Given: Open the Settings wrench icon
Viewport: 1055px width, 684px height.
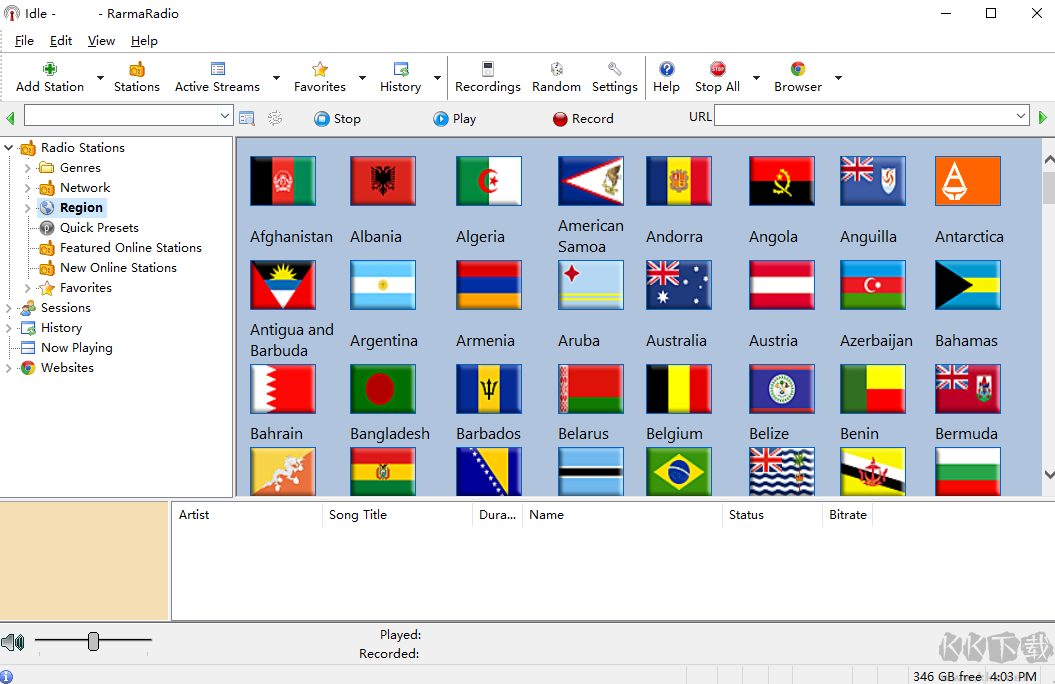Looking at the screenshot, I should (x=614, y=69).
